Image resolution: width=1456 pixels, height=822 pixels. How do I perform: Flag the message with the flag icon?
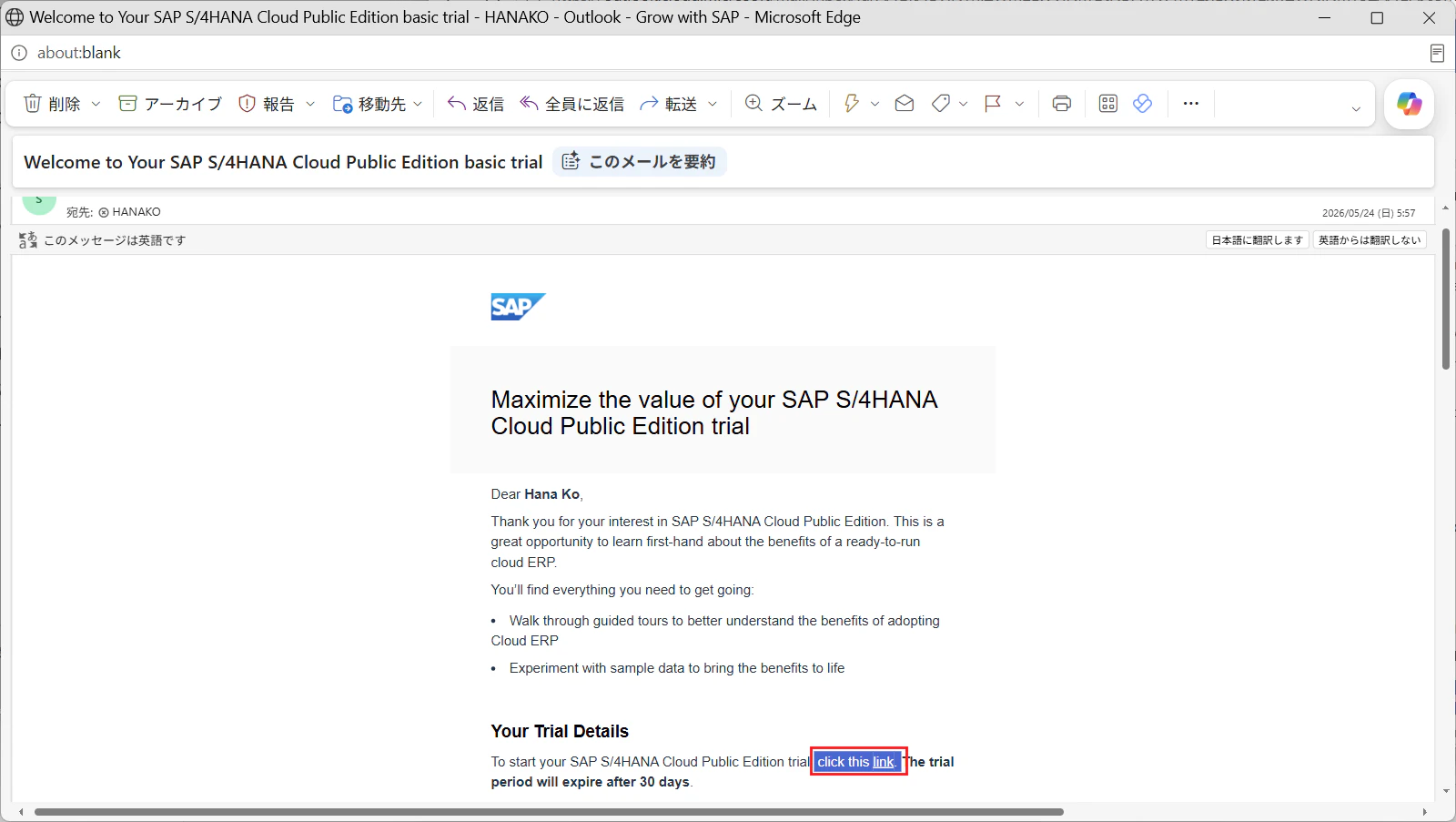(993, 104)
